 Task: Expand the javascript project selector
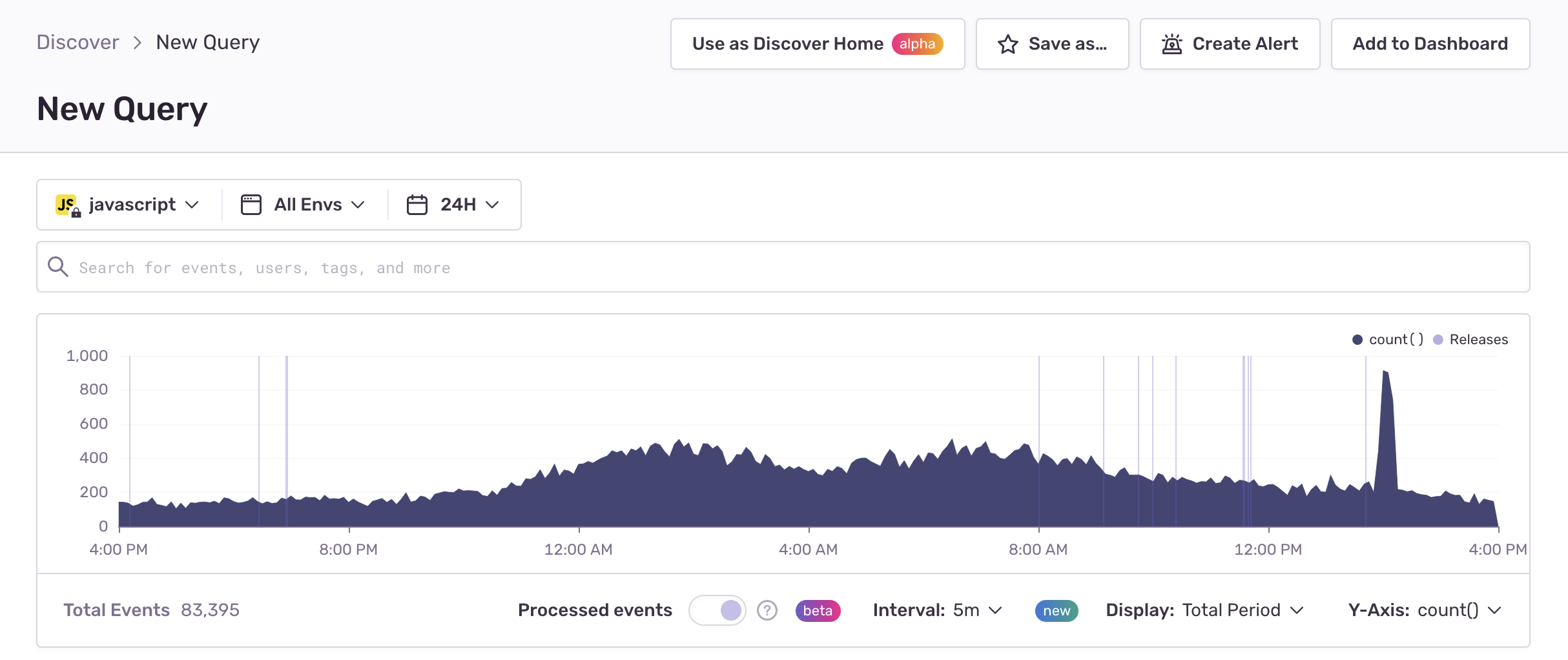point(128,205)
